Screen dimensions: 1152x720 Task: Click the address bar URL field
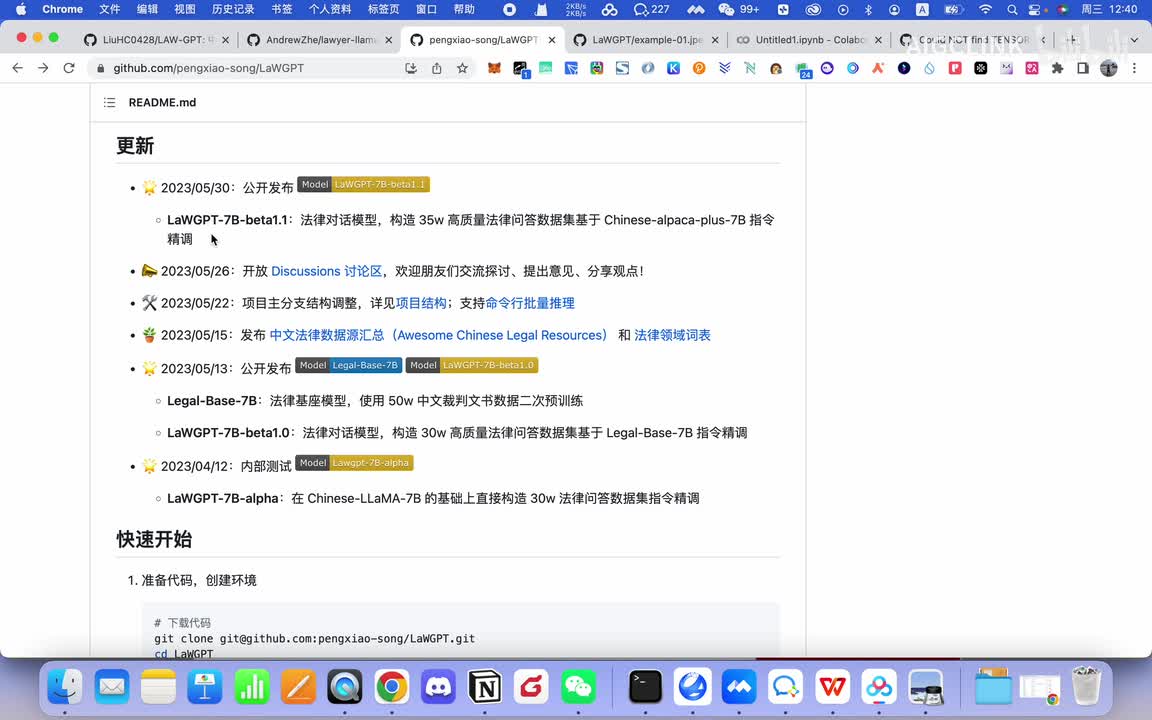pos(250,68)
